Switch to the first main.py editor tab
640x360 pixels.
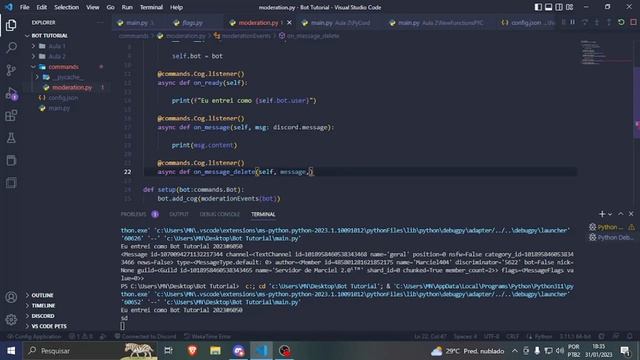tap(137, 23)
